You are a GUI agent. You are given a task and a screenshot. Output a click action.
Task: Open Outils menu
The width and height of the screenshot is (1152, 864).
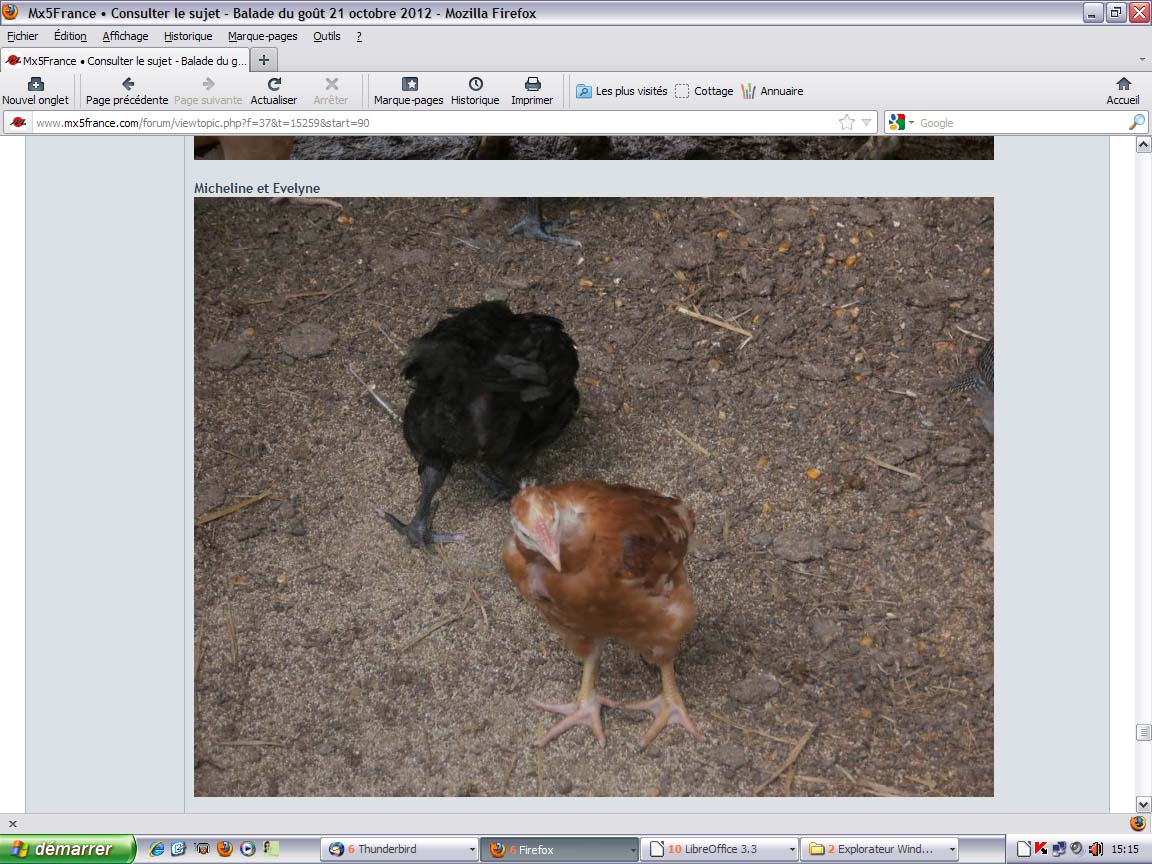point(326,36)
